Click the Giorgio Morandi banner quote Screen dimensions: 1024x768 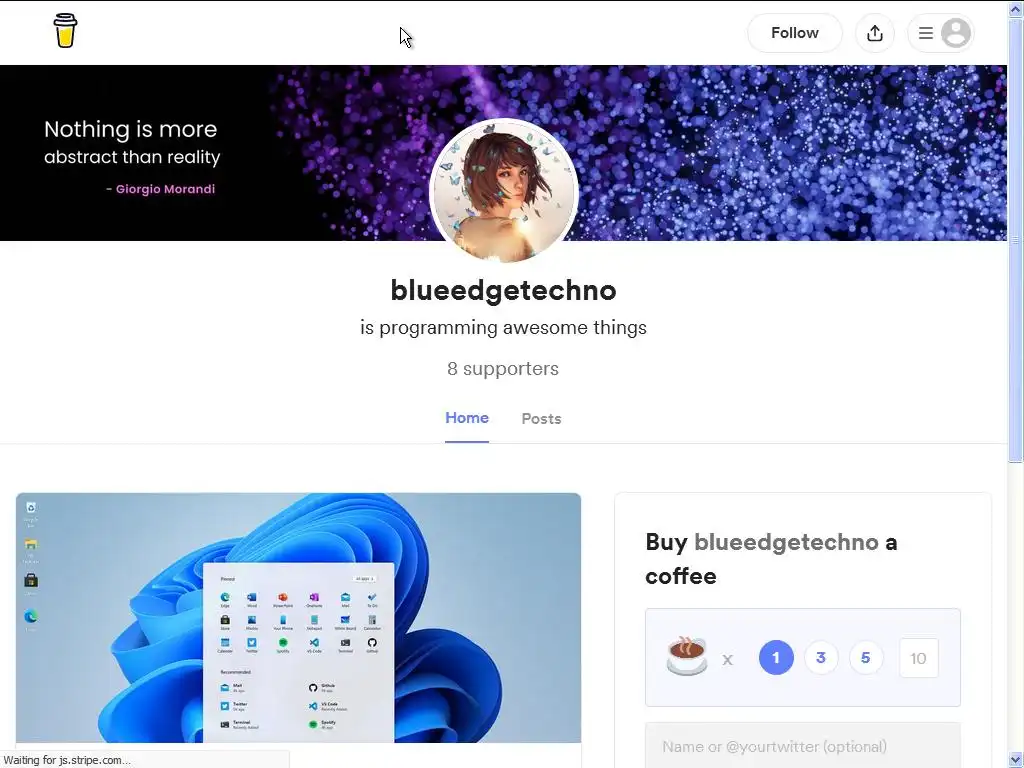[x=132, y=157]
